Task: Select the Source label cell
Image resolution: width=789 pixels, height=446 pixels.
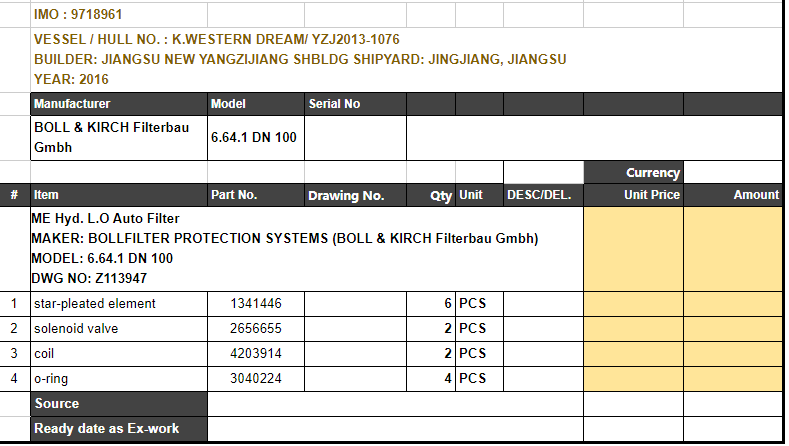Action: (x=118, y=404)
